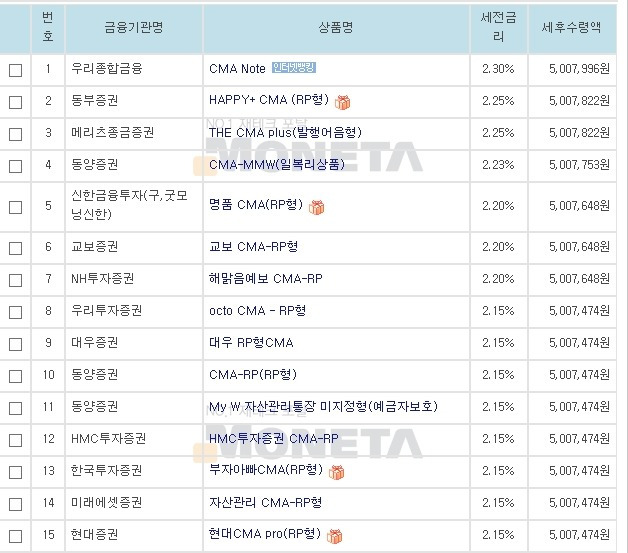Open the CMA-MMW(일복리상품) product link
This screenshot has height=553, width=628.
pyautogui.click(x=277, y=165)
